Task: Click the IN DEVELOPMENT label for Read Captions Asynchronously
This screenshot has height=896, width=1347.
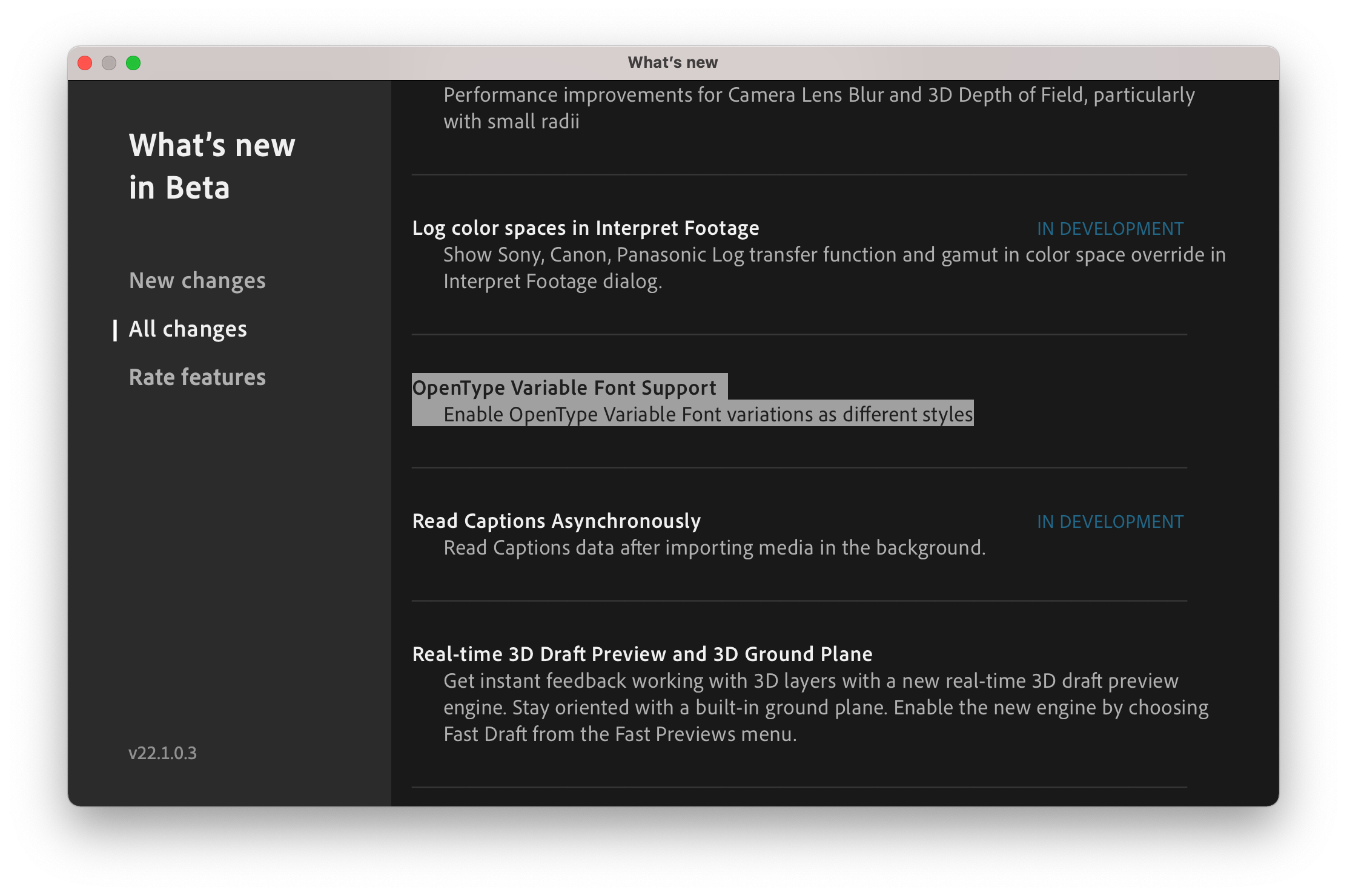Action: click(1110, 521)
